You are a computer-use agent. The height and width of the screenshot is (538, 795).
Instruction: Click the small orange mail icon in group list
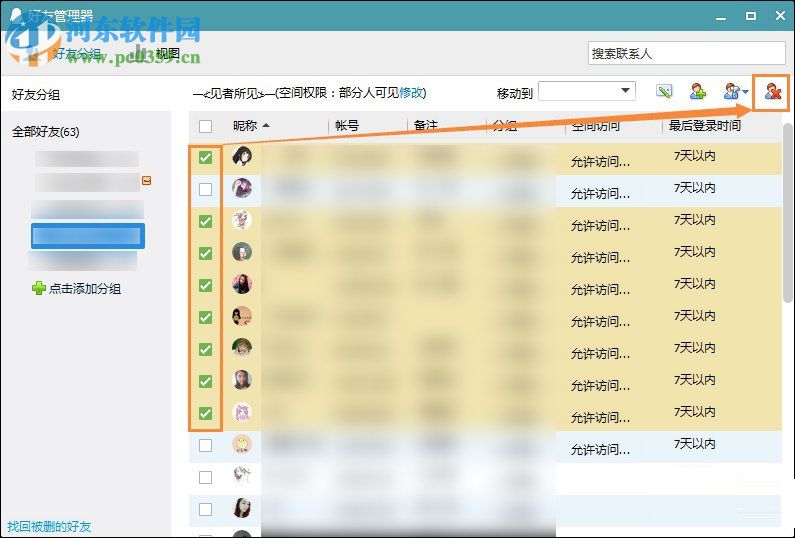click(x=147, y=181)
